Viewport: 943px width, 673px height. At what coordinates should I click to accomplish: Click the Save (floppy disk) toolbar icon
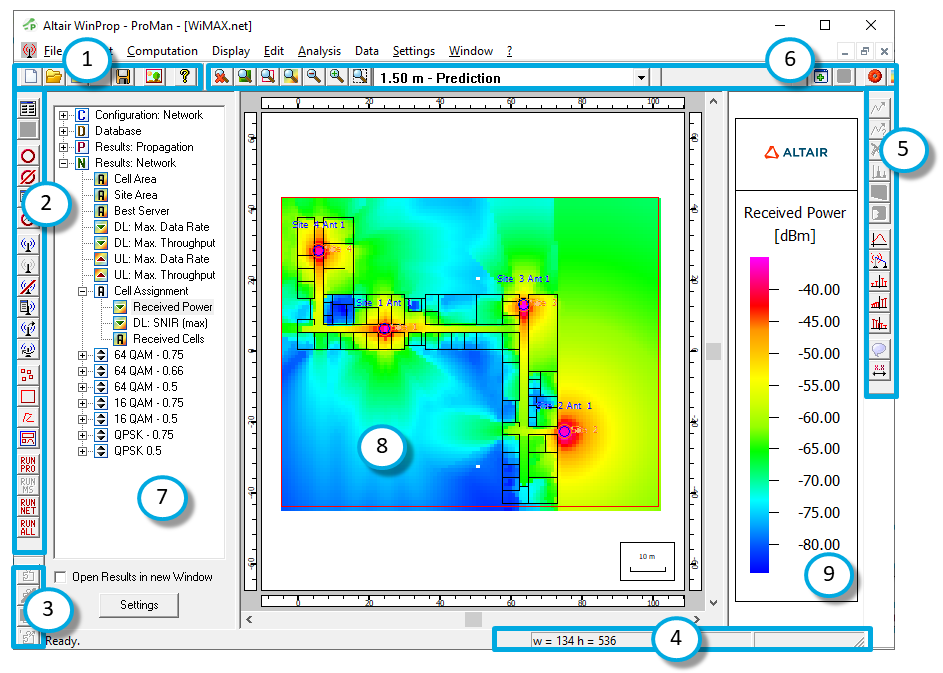125,77
